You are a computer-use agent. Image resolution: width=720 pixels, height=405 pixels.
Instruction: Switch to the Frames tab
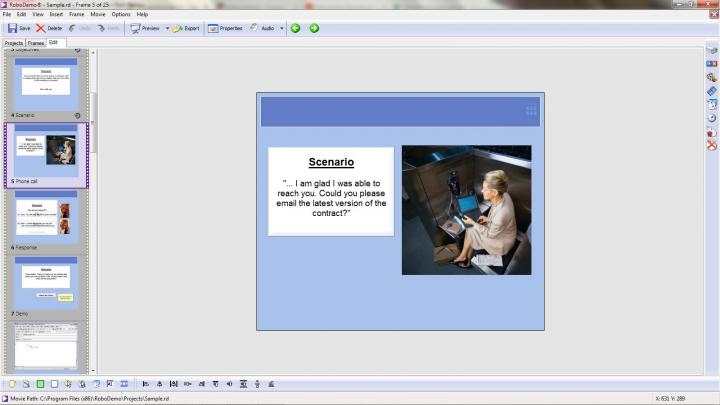[36, 43]
